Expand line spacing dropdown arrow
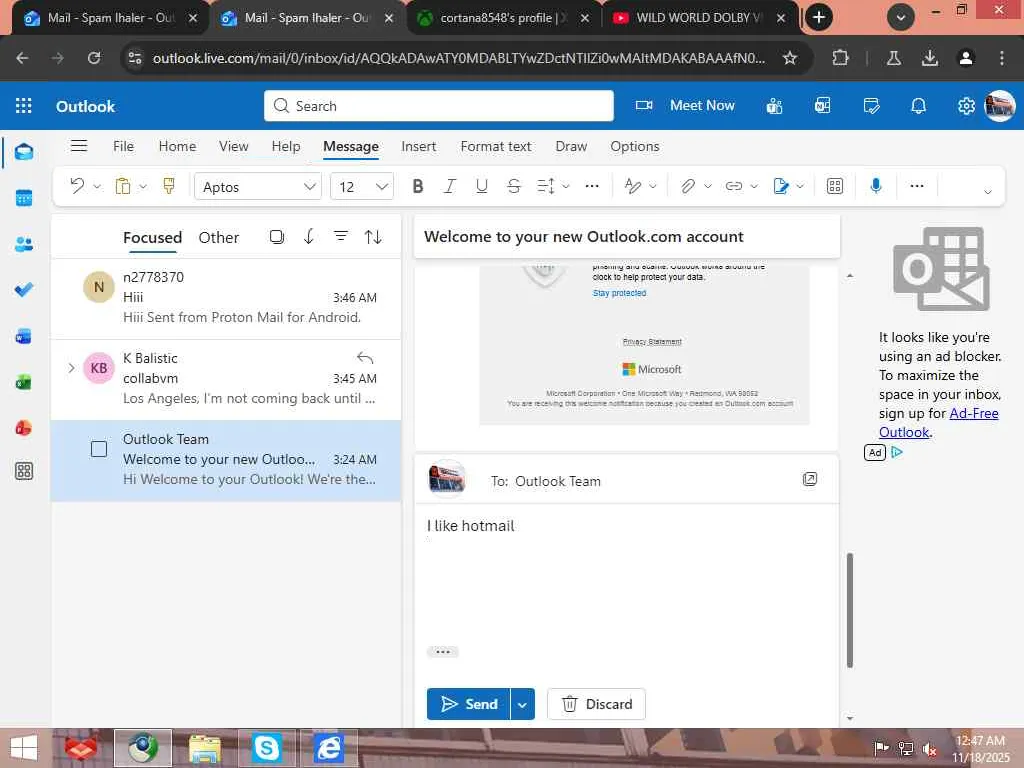Screen dimensions: 1024x768 coord(566,187)
